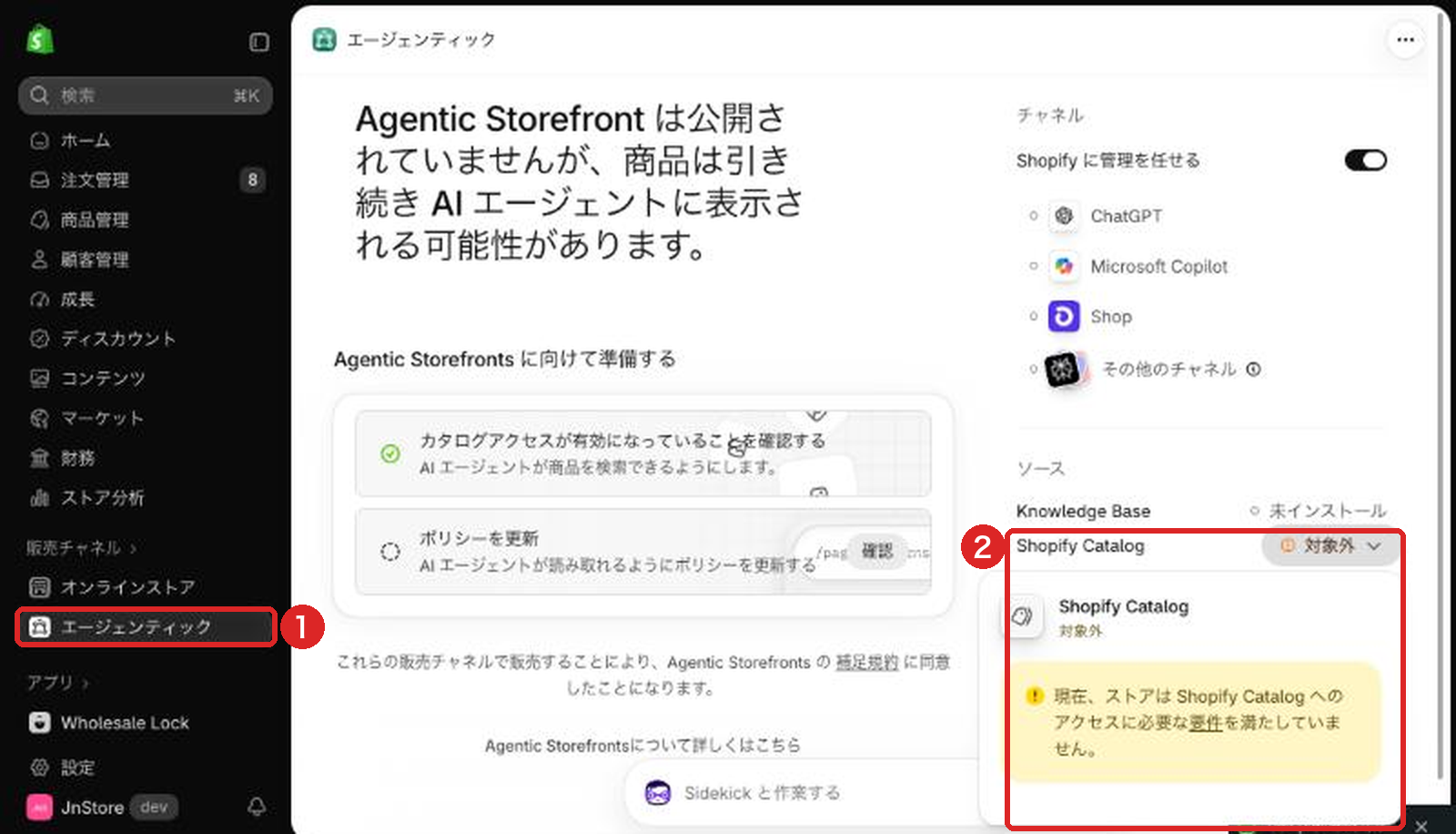Toggle the catalog access completed check
This screenshot has height=834, width=1456.
[x=389, y=453]
